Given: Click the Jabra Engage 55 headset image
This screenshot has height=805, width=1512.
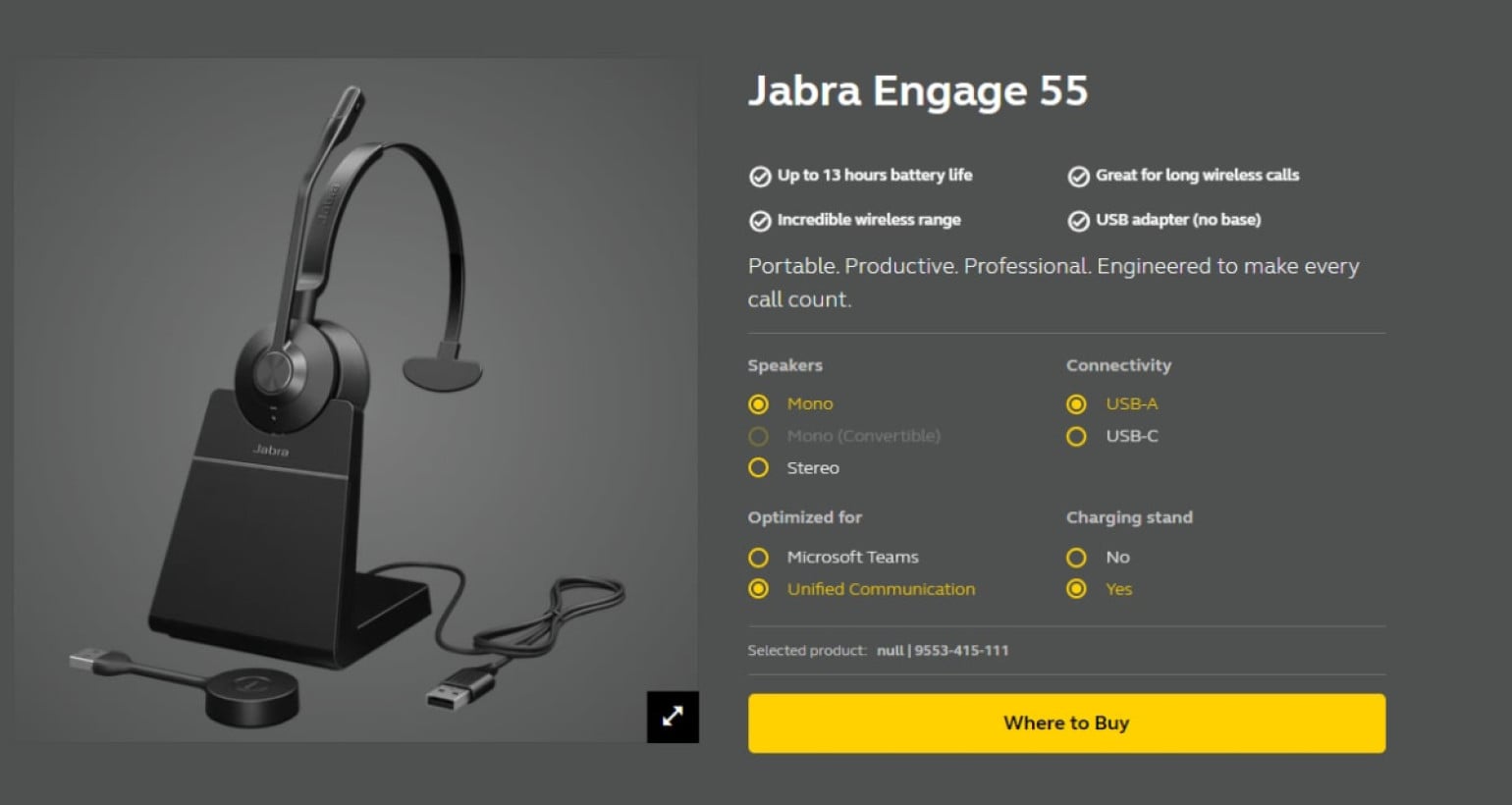Looking at the screenshot, I should [355, 401].
